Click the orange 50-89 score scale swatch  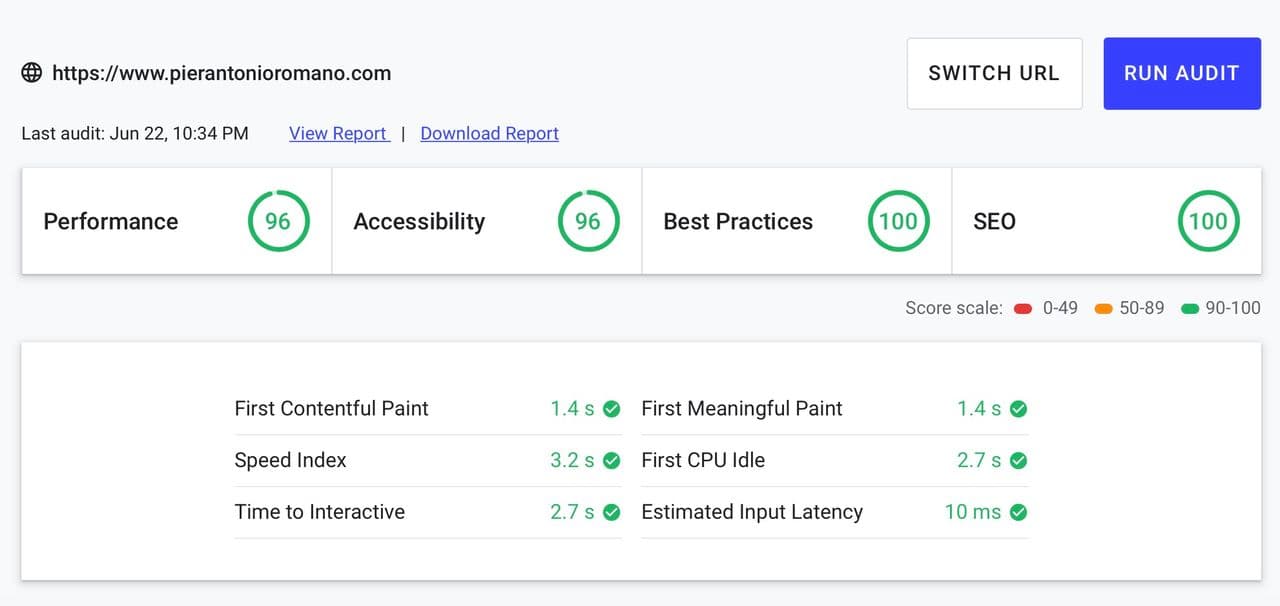1103,309
